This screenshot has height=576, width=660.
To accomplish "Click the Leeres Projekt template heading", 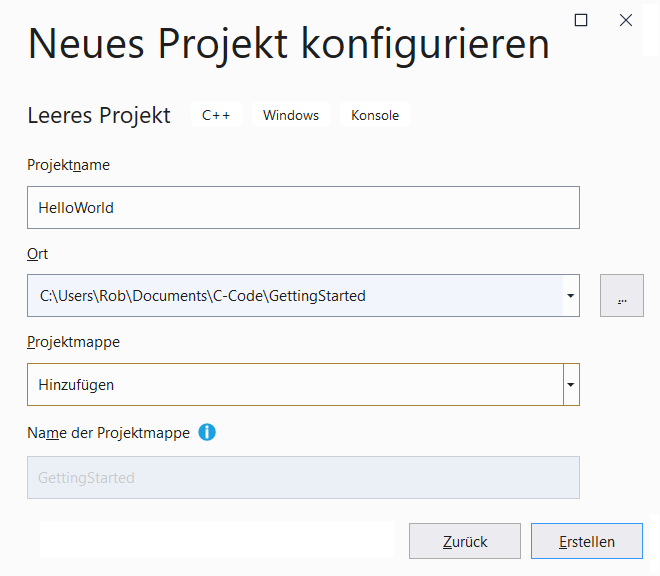I will [x=99, y=115].
